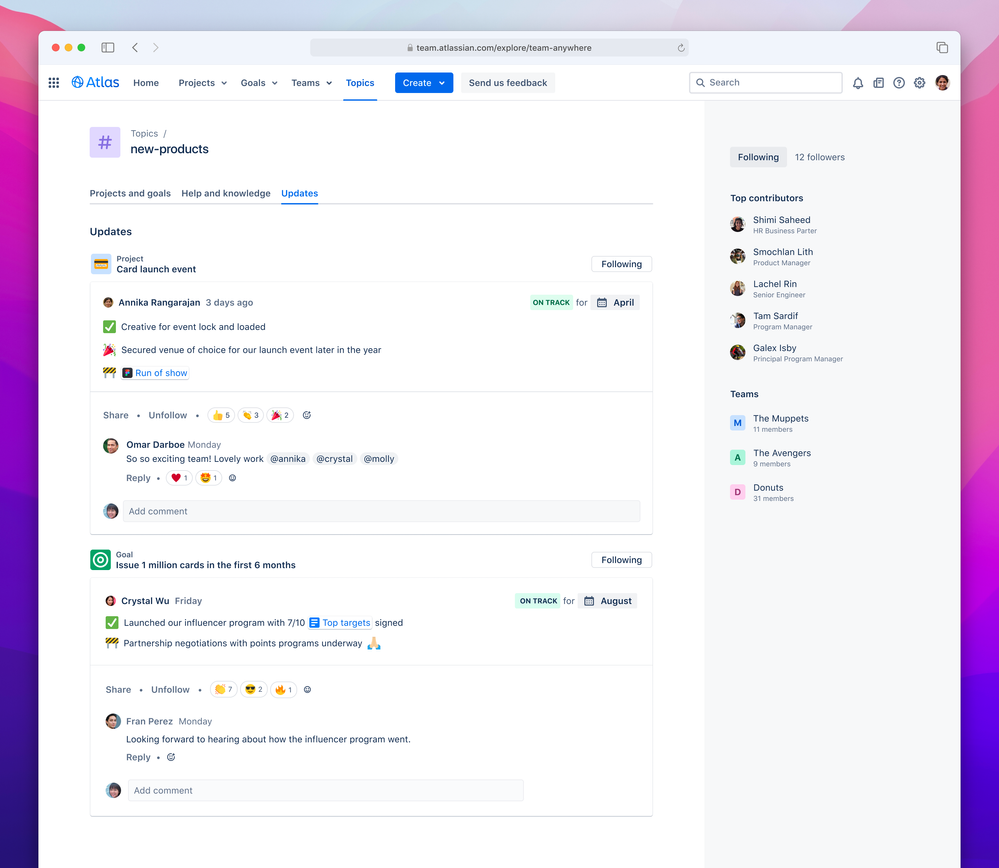Open the Create dropdown button
Viewport: 999px width, 868px height.
[424, 83]
